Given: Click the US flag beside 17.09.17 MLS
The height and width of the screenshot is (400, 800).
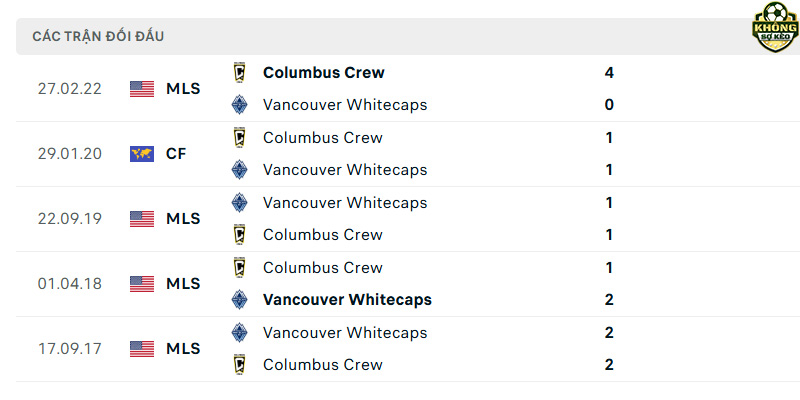Looking at the screenshot, I should click(142, 348).
